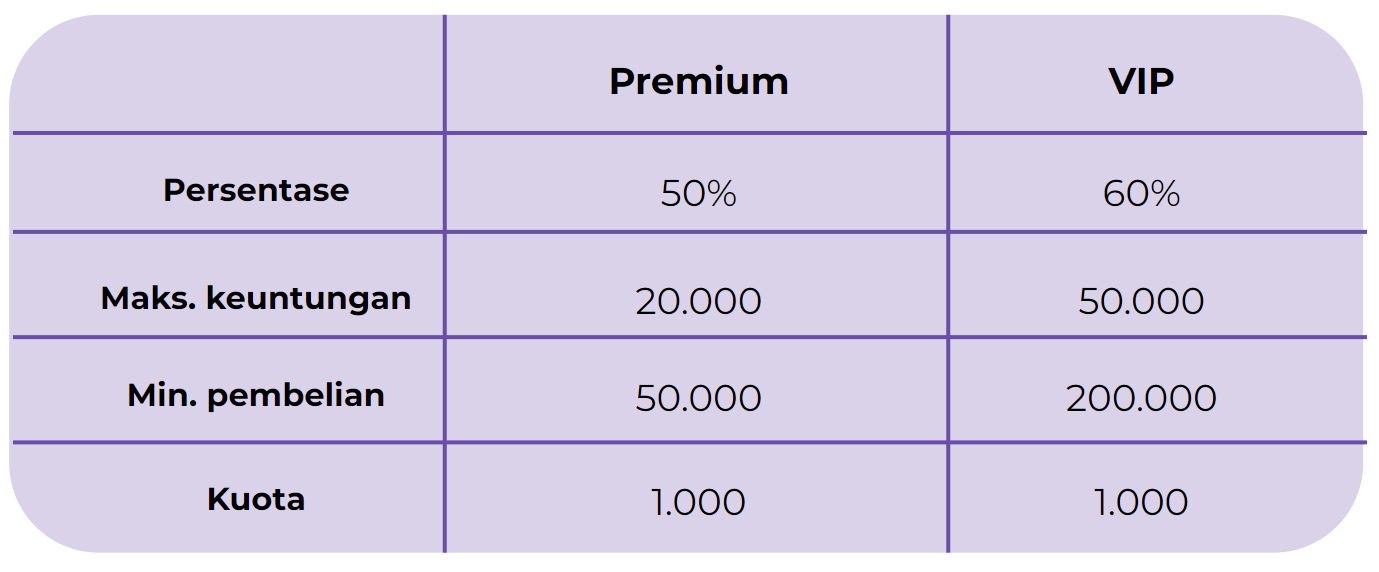Click the Persentase row label

[x=256, y=190]
